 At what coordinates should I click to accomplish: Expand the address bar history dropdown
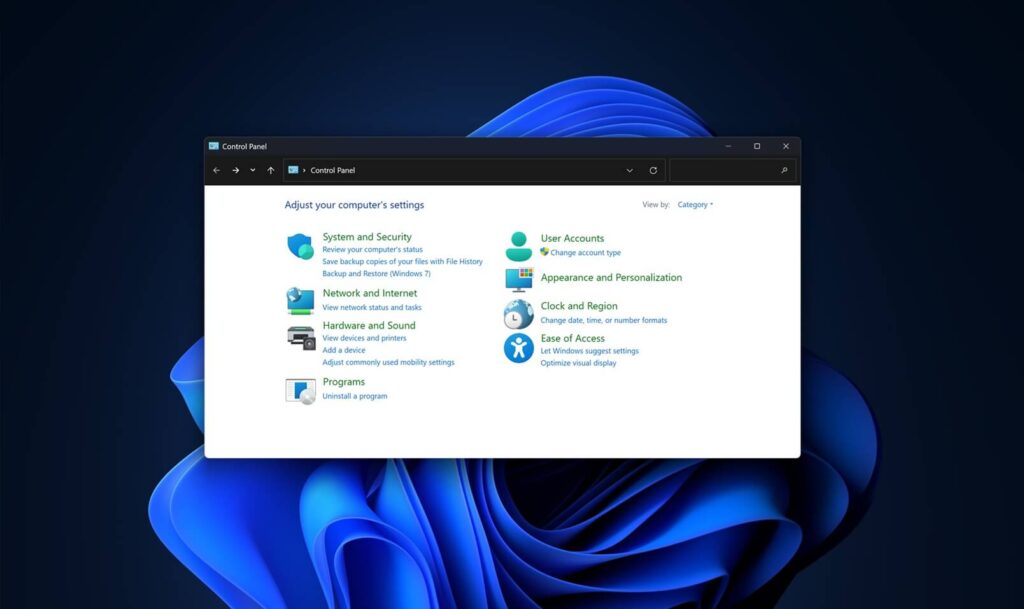tap(629, 170)
